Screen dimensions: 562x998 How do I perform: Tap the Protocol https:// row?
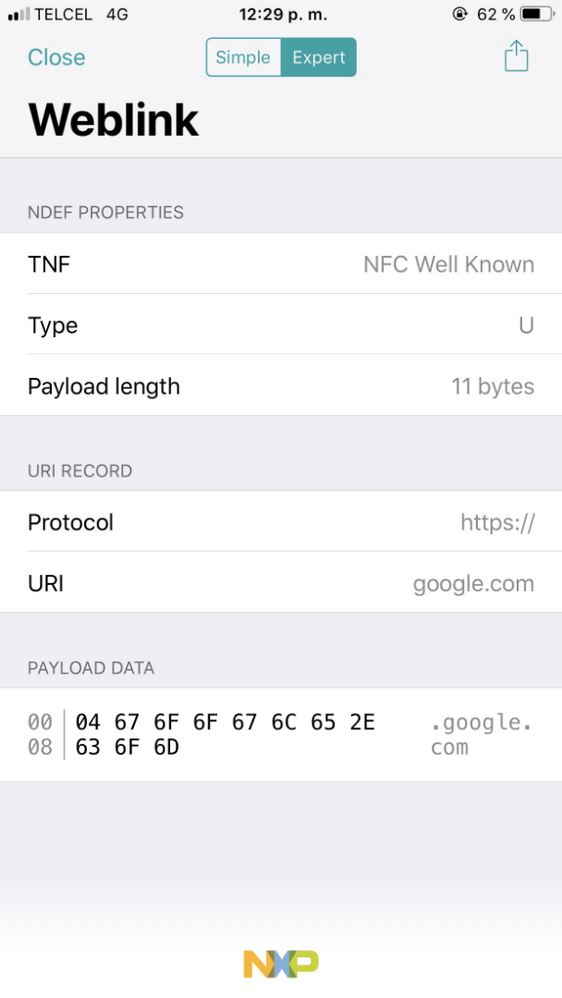281,522
